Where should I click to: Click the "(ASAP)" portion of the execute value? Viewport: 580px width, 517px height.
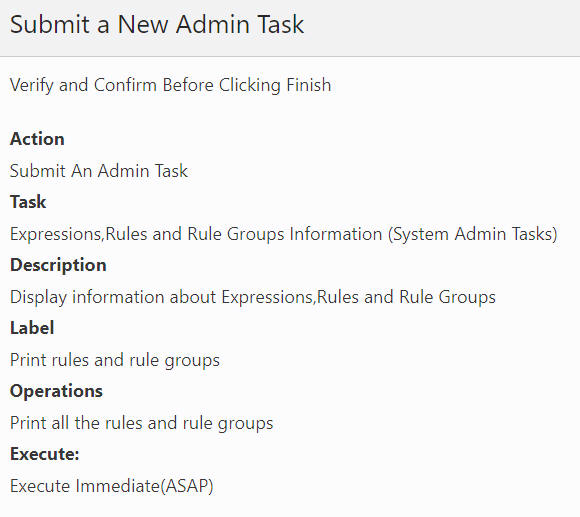(187, 486)
